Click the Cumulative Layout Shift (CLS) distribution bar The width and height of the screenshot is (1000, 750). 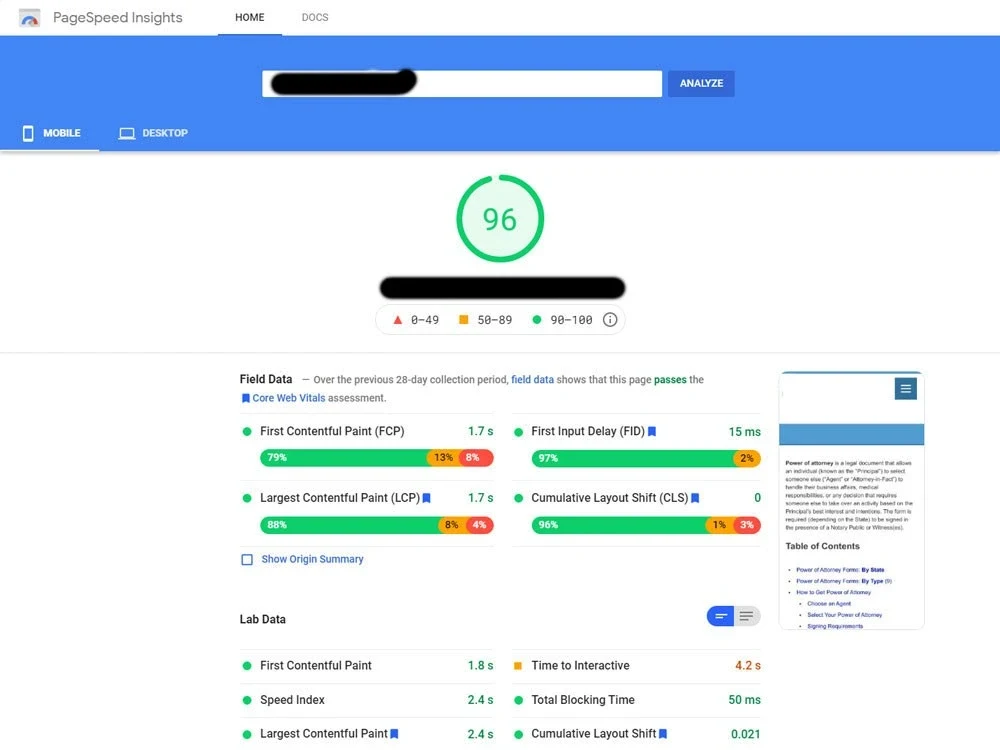646,525
